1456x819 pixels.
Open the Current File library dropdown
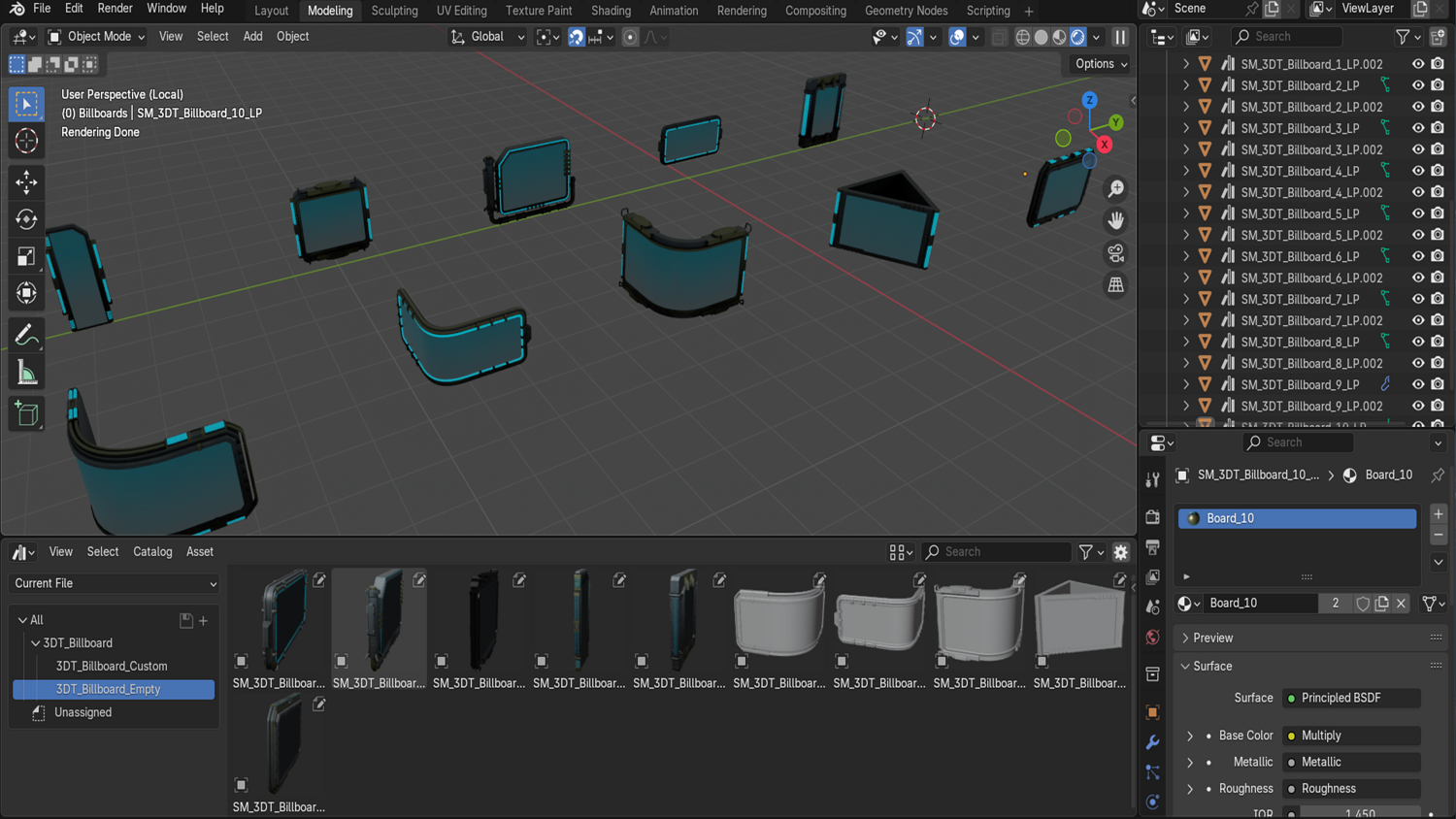(x=115, y=583)
